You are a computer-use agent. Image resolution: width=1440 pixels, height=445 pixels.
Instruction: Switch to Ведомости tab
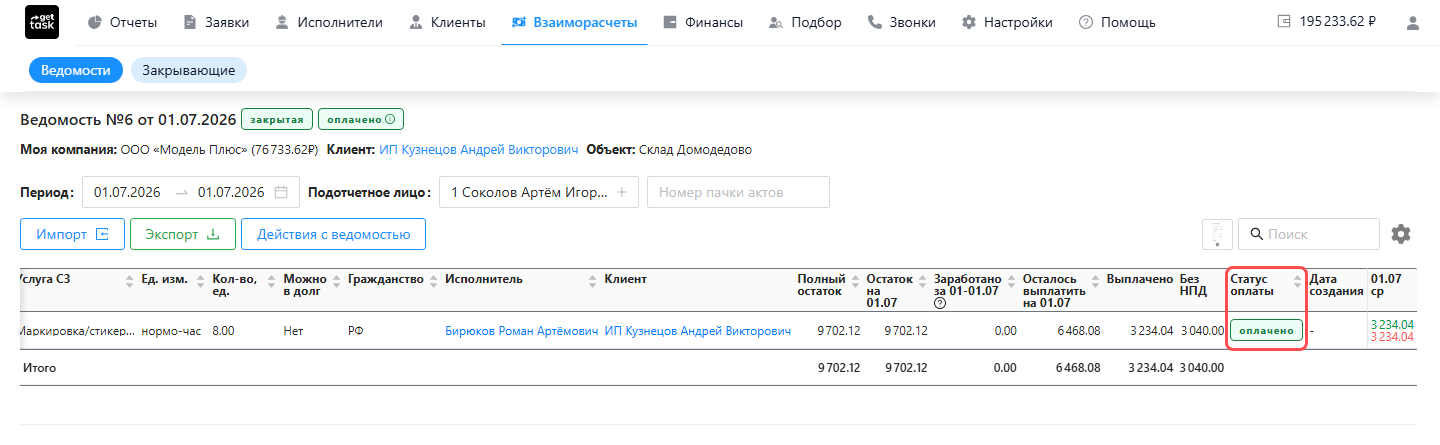[x=76, y=70]
